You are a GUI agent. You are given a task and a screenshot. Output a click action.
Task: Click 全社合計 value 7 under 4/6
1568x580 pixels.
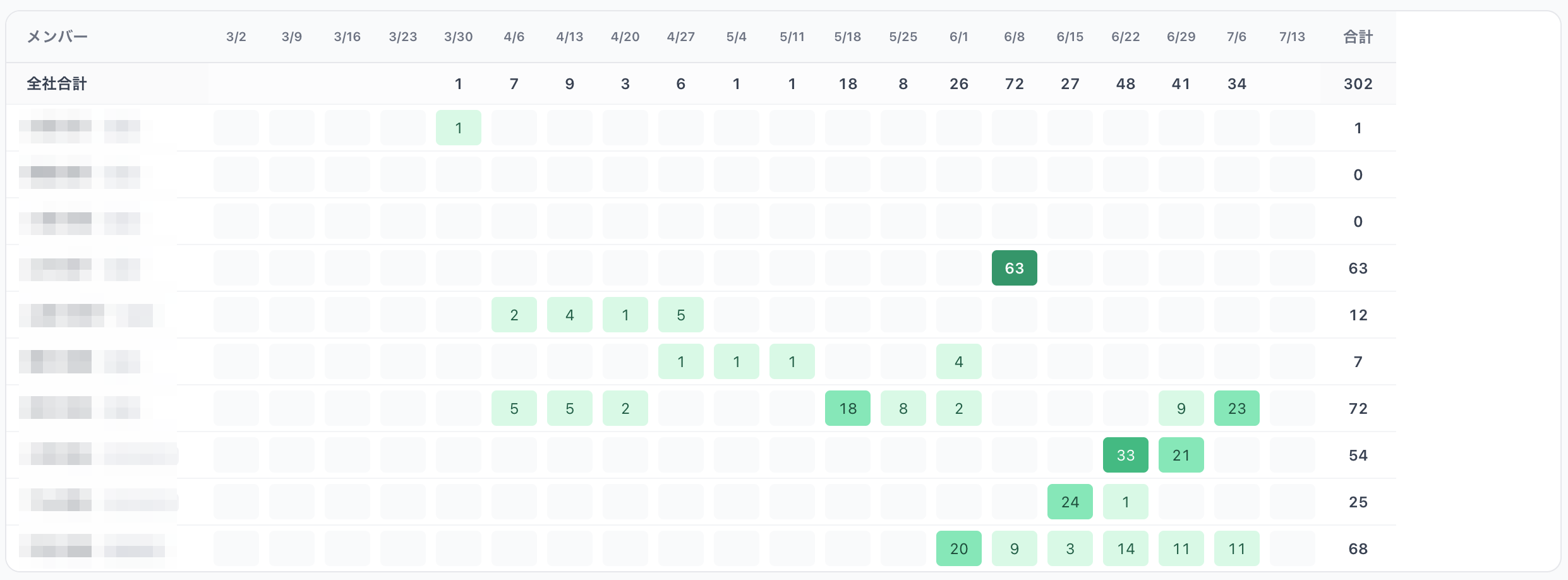(514, 84)
